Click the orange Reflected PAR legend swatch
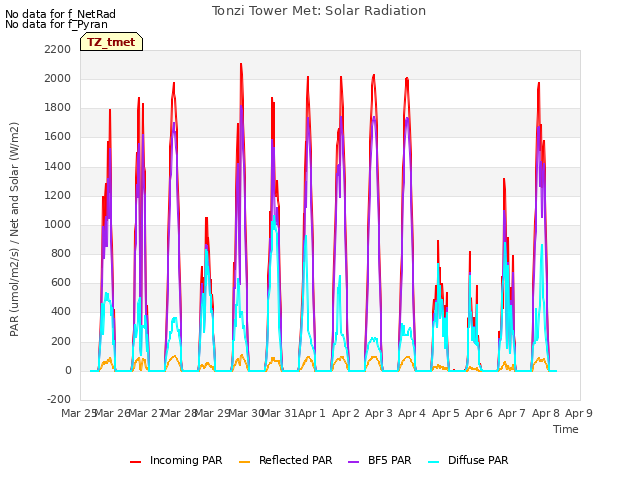 pyautogui.click(x=244, y=461)
